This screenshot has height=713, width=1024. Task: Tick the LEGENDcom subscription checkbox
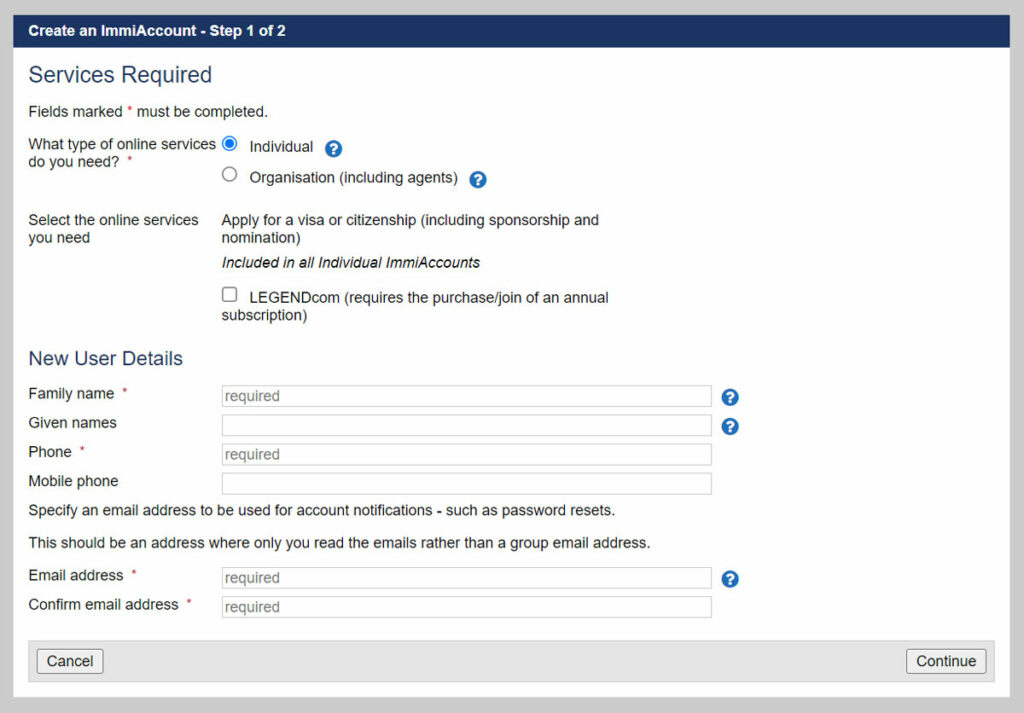pos(229,294)
